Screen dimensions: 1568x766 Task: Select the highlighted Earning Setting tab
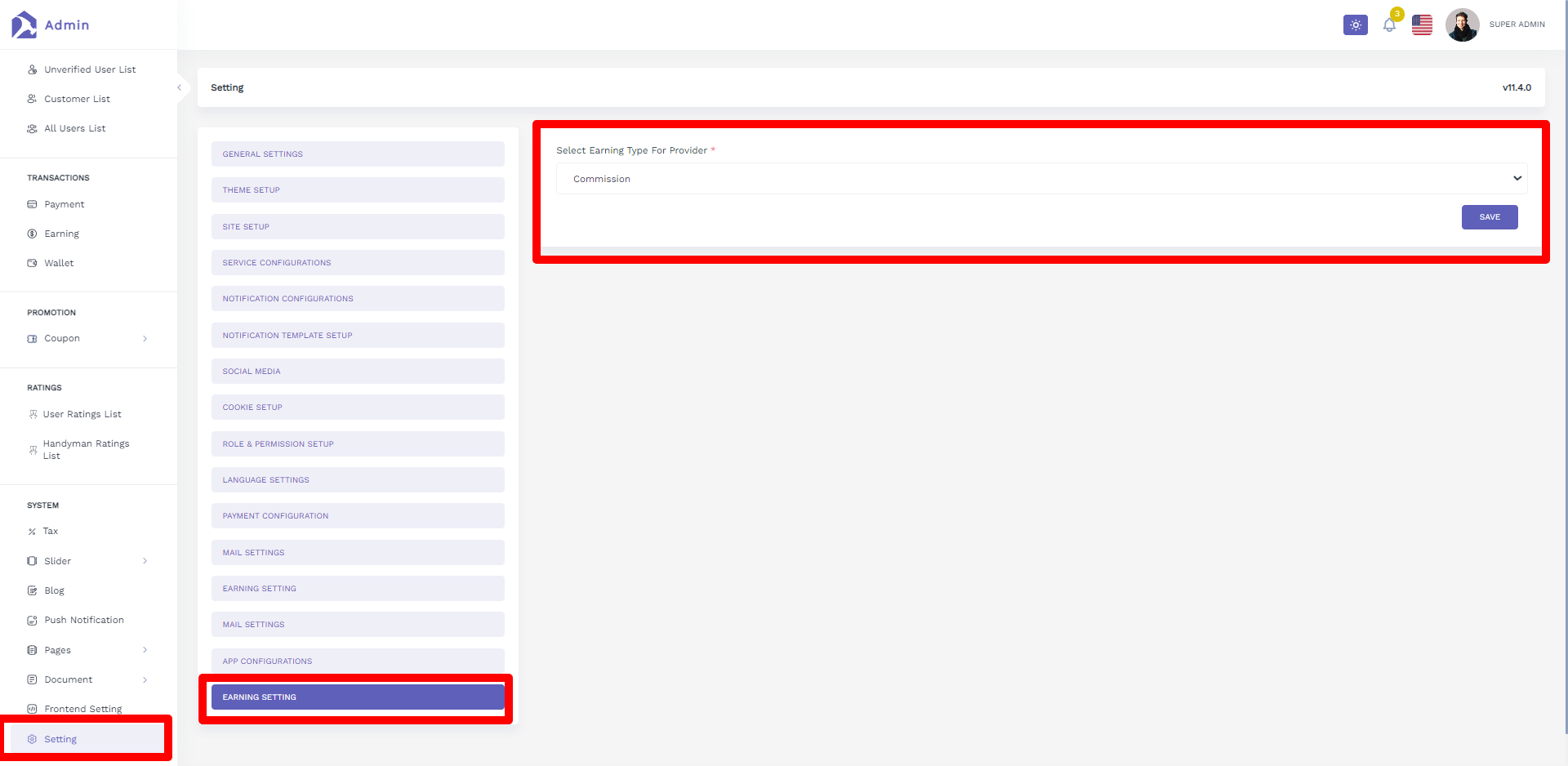tap(358, 697)
